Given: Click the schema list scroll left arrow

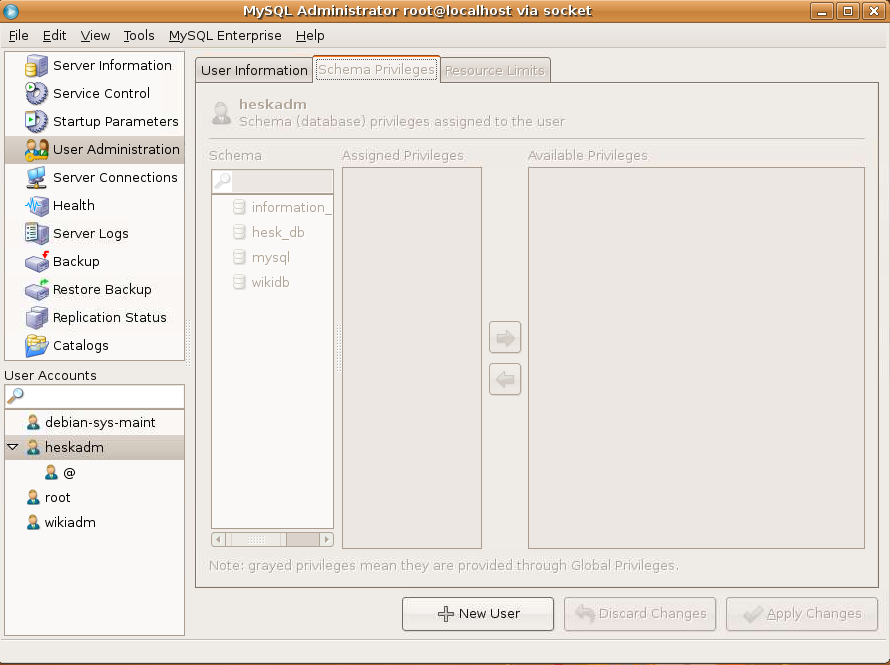Looking at the screenshot, I should (218, 539).
